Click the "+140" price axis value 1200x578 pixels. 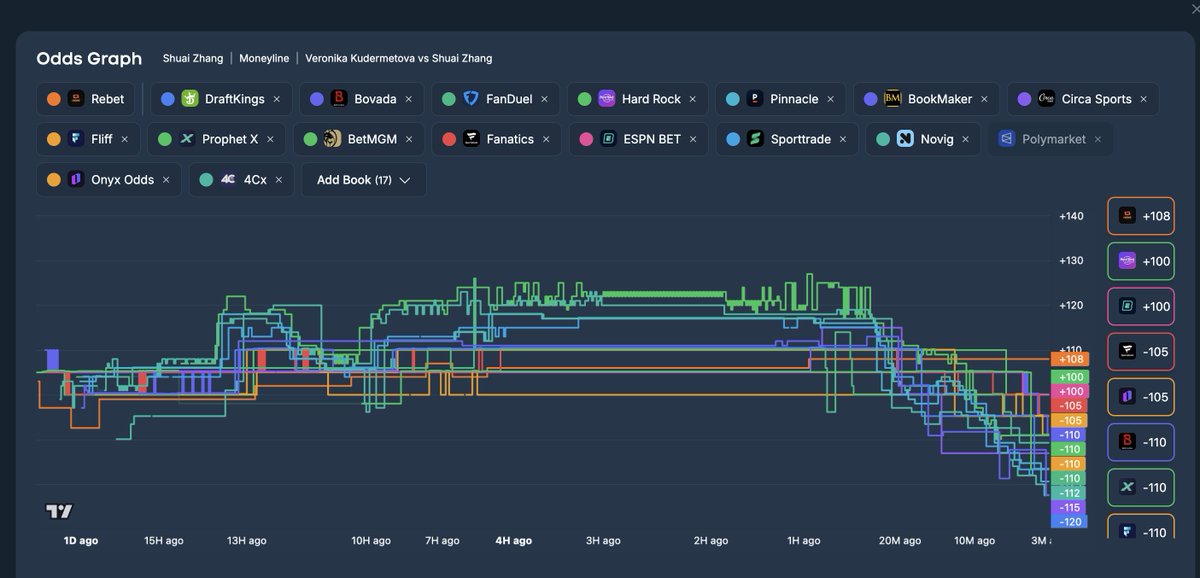click(x=1071, y=217)
